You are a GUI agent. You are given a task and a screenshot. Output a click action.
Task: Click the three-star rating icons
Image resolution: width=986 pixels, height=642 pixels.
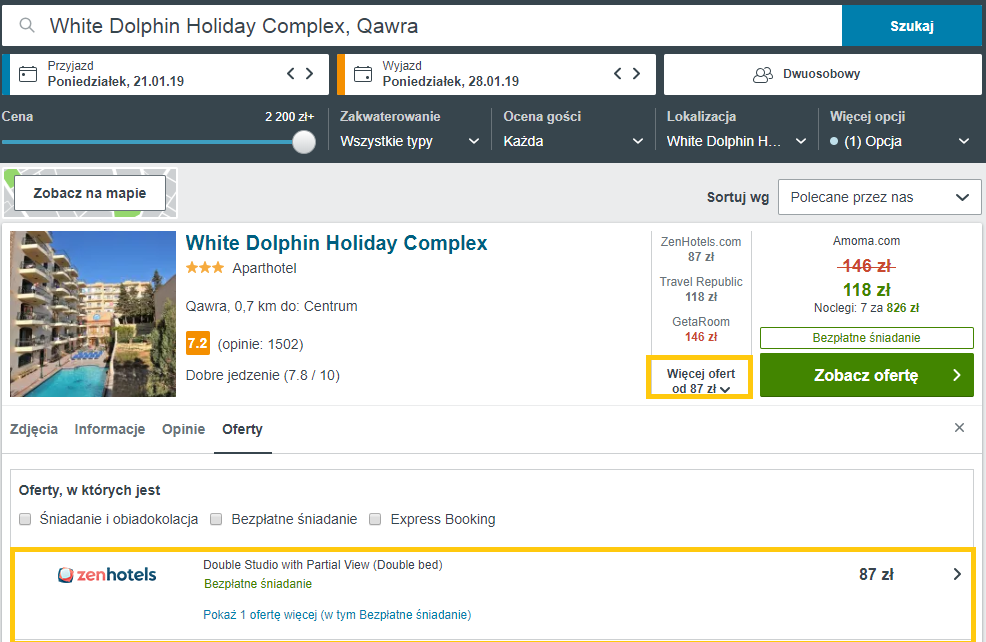[205, 268]
